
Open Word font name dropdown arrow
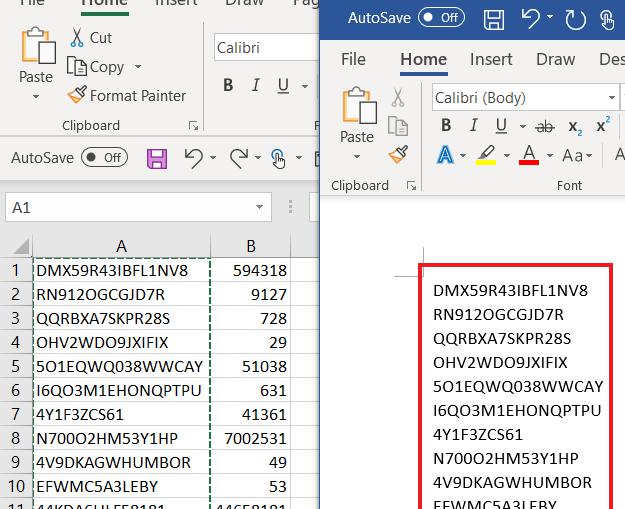pyautogui.click(x=612, y=98)
